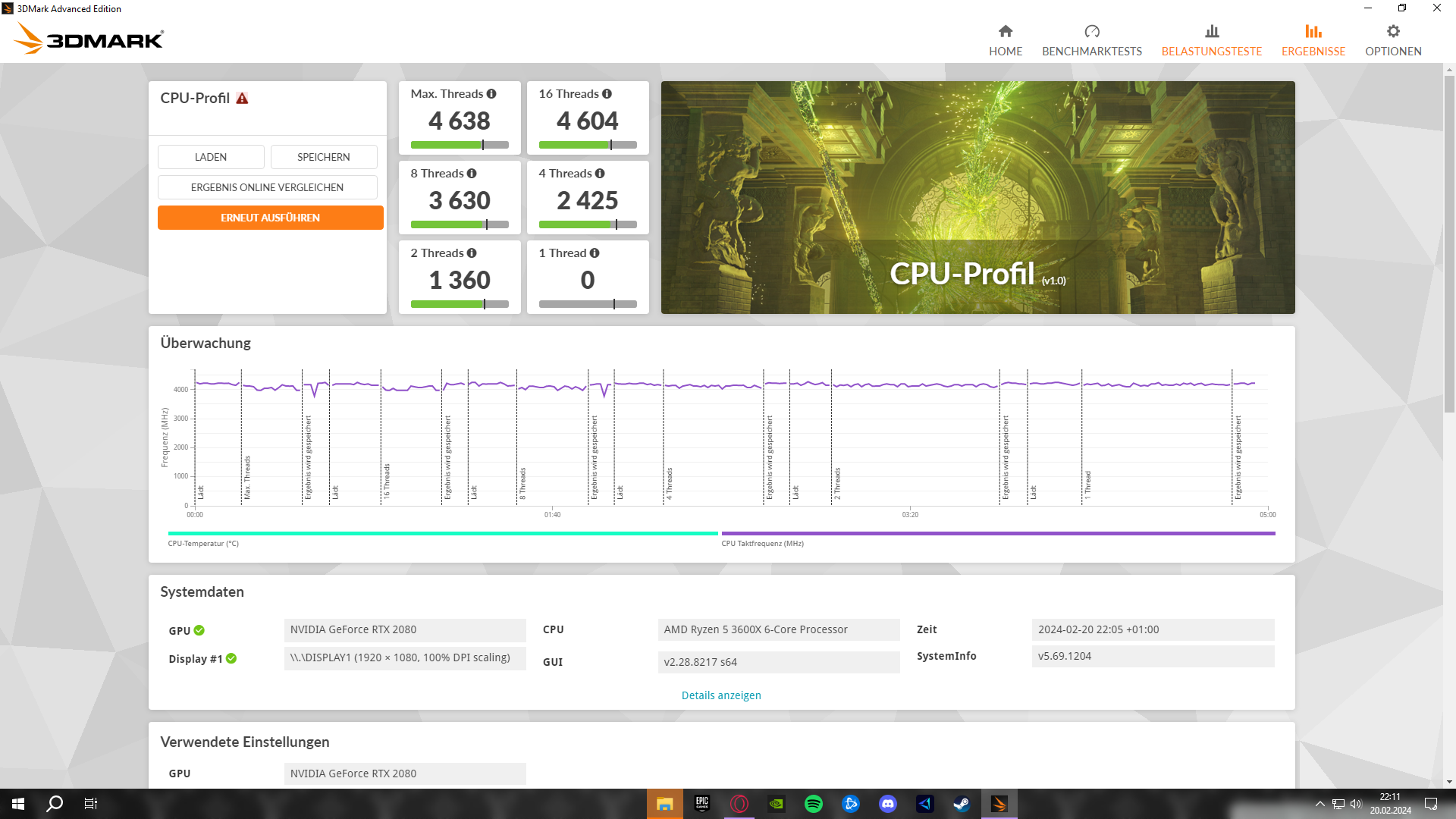Switch to Belastungstests tab

coord(1211,39)
